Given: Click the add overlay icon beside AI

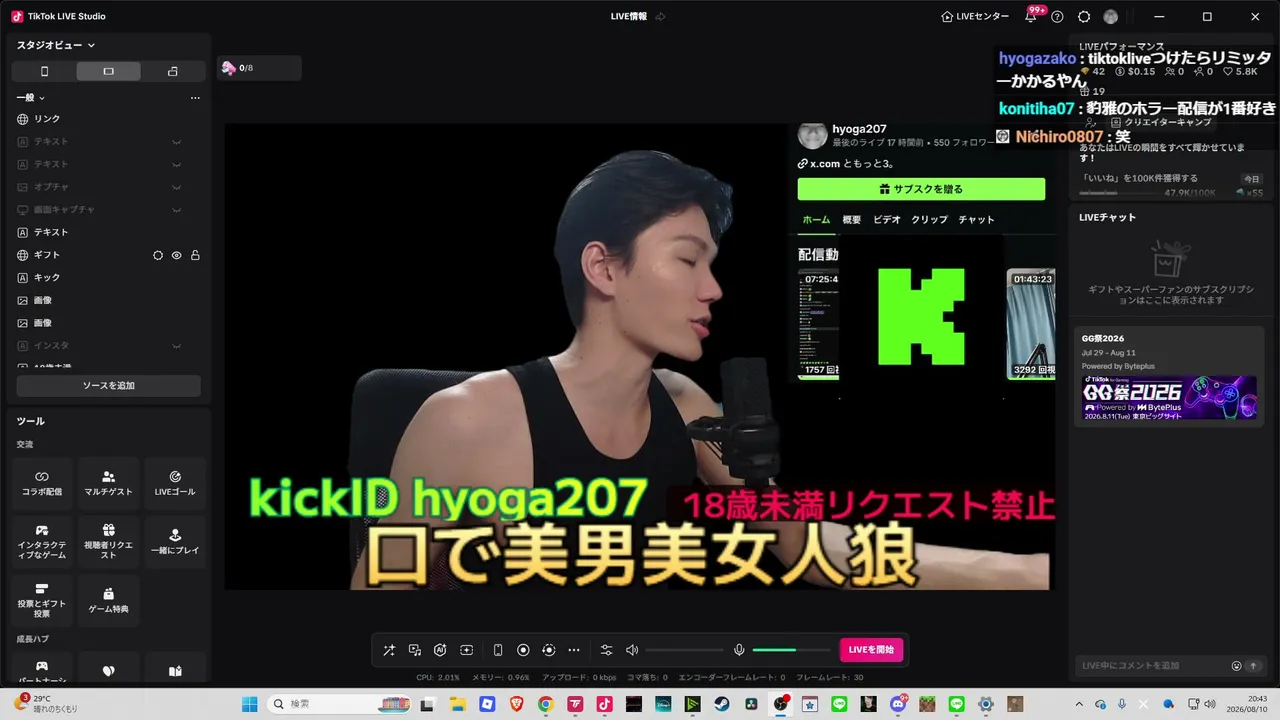Looking at the screenshot, I should (466, 650).
